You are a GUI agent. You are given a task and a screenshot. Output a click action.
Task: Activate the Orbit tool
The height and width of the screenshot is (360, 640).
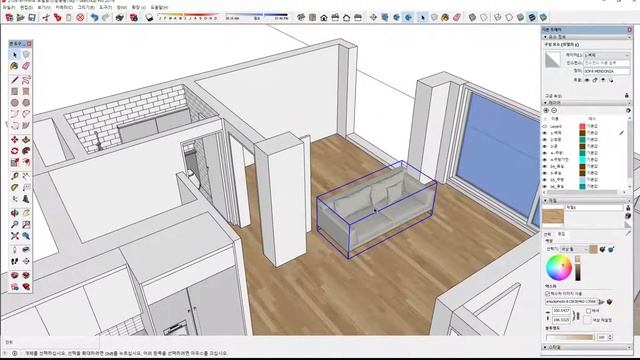pos(15,213)
